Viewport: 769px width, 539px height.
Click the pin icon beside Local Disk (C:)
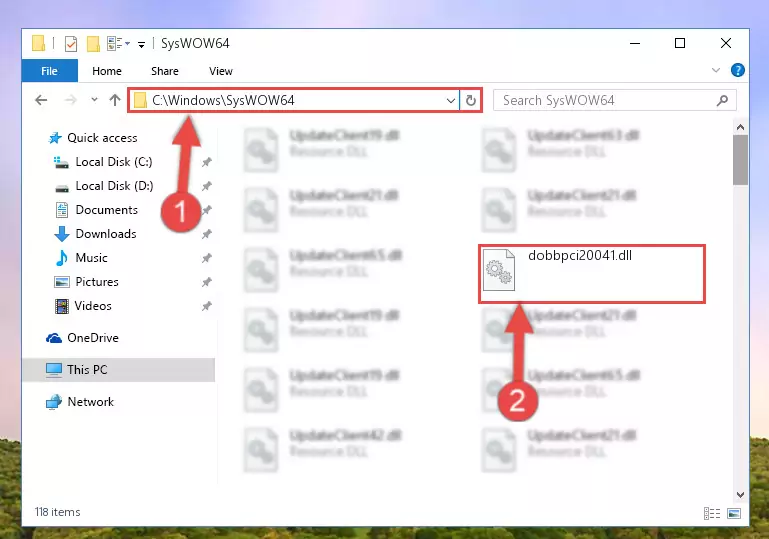click(206, 162)
